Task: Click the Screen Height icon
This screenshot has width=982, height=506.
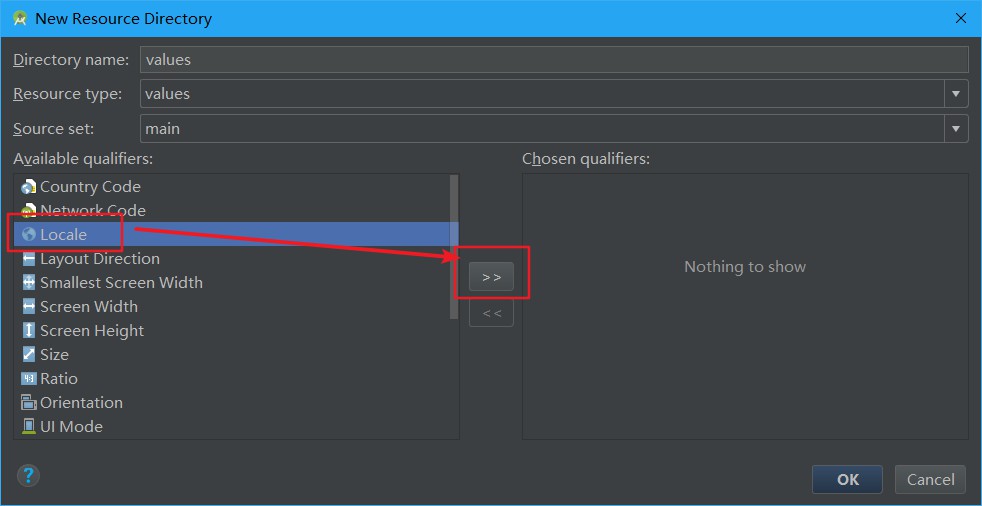Action: (29, 331)
